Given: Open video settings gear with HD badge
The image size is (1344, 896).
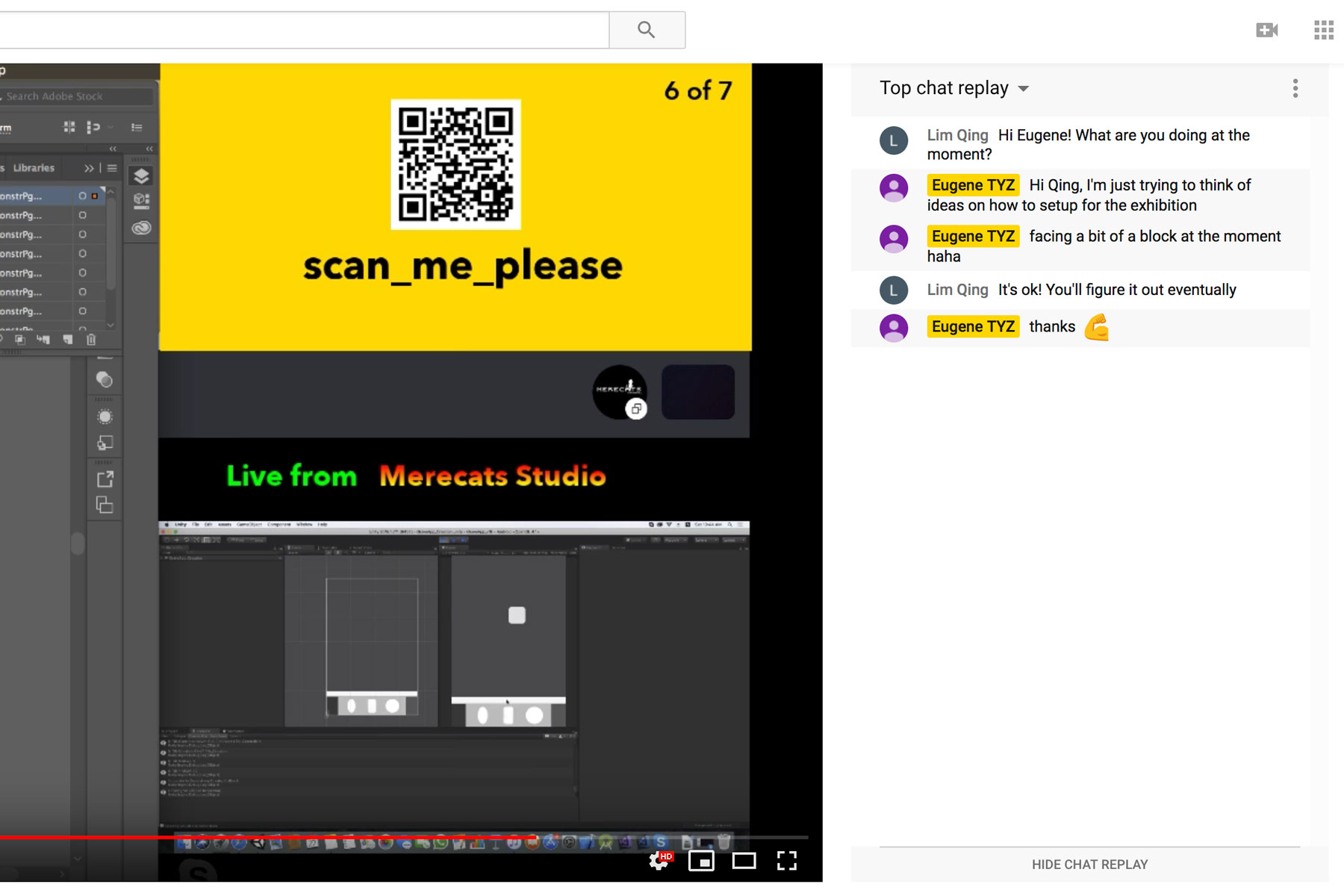Looking at the screenshot, I should coord(659,860).
